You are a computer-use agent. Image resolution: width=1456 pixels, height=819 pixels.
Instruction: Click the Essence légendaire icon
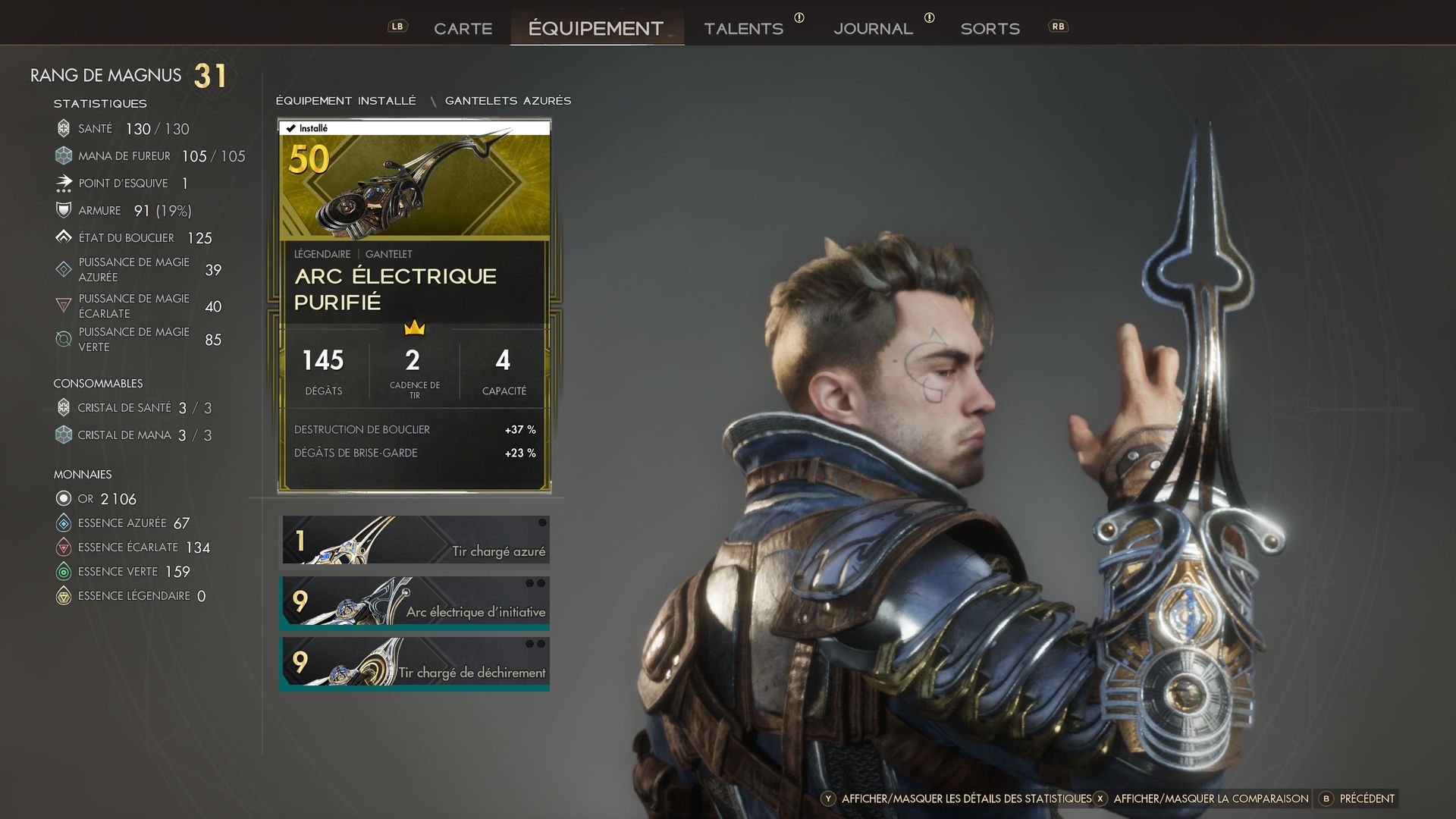64,595
